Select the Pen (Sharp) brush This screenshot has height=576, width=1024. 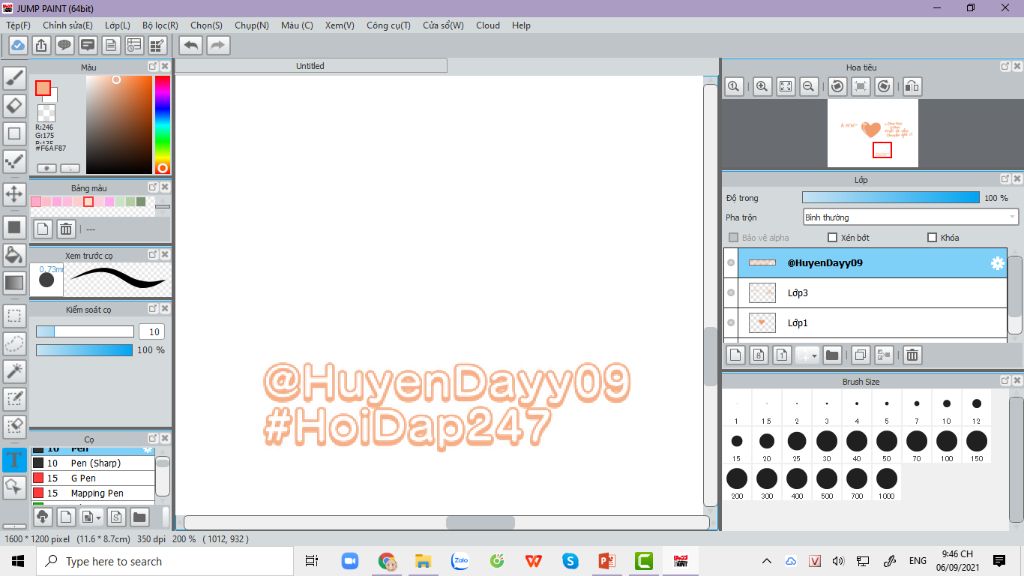coord(93,463)
